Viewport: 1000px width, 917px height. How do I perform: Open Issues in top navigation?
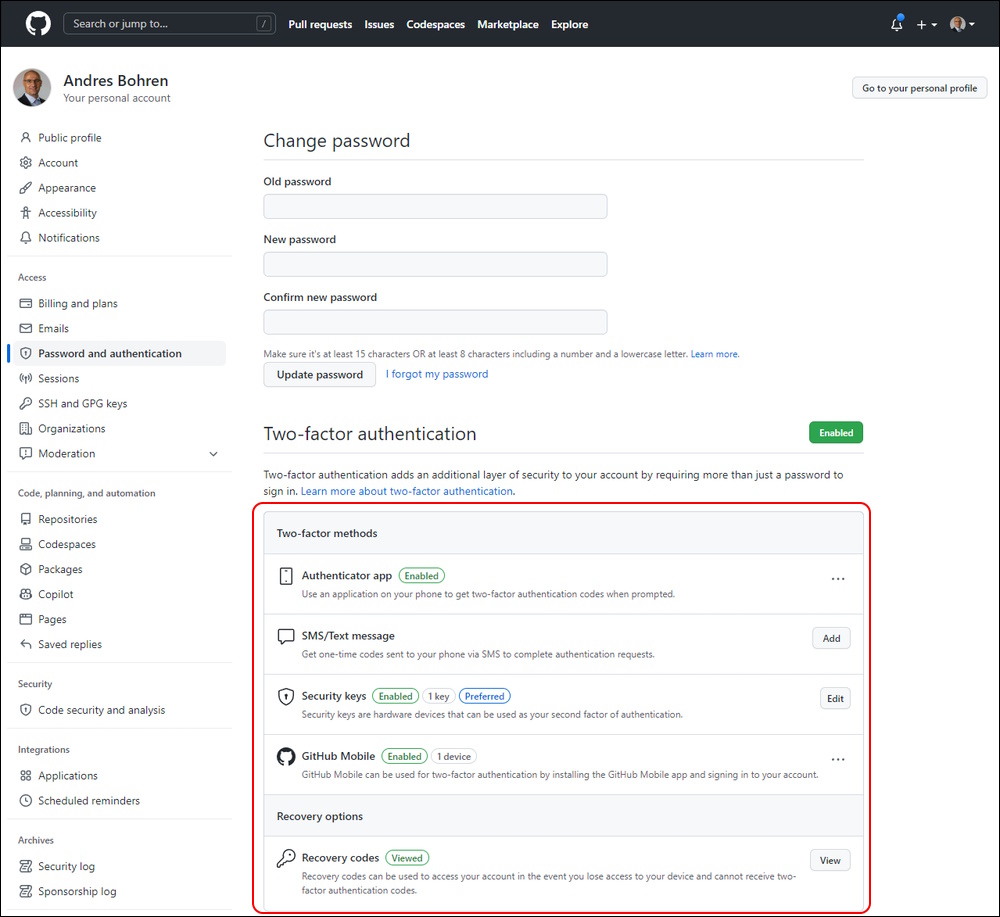tap(379, 24)
